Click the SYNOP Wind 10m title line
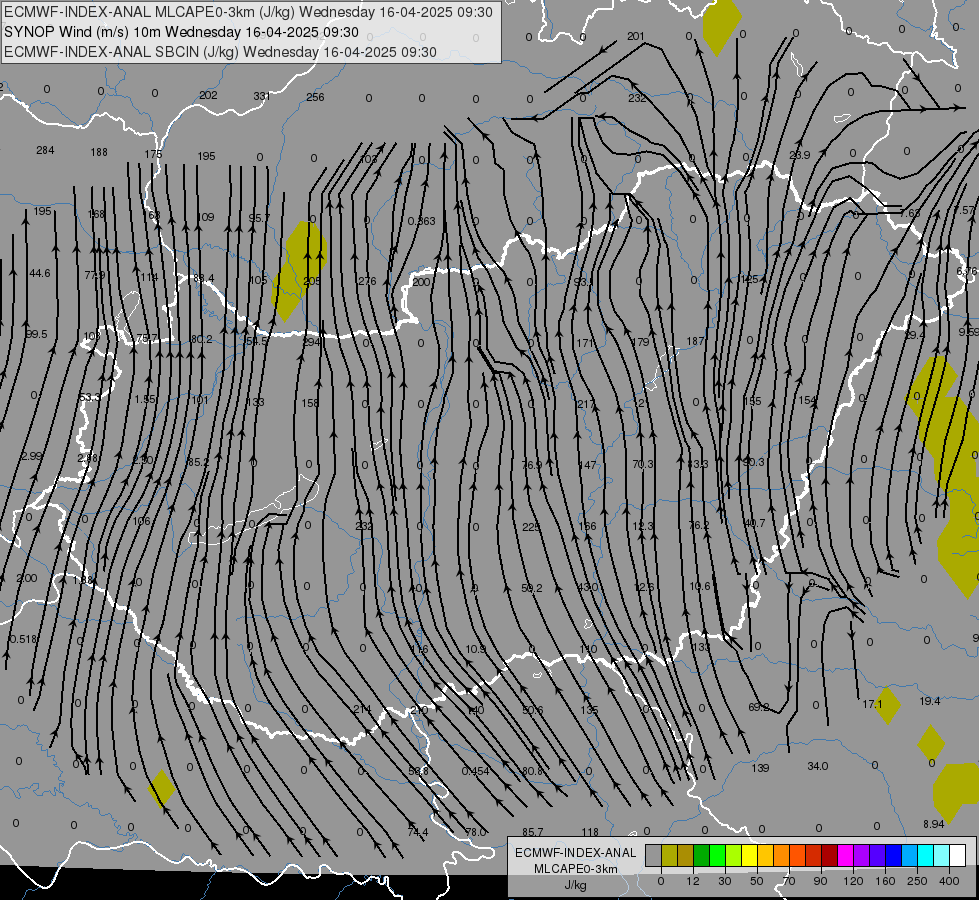This screenshot has width=979, height=900. pos(181,32)
